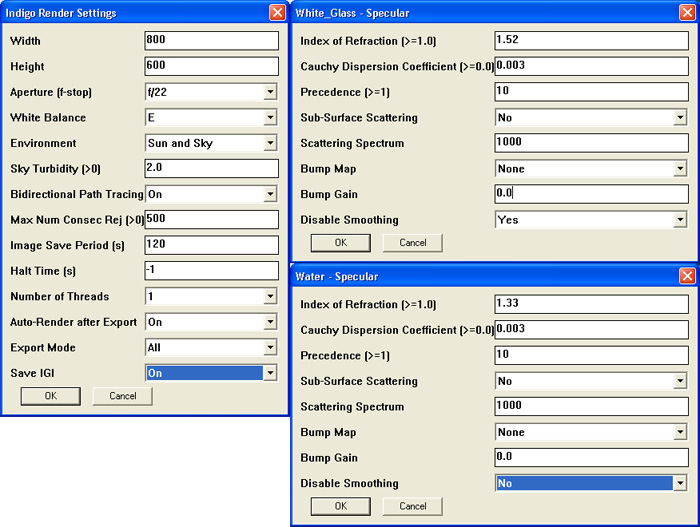The width and height of the screenshot is (700, 527).
Task: Click the Halt Time field
Action: (x=212, y=271)
